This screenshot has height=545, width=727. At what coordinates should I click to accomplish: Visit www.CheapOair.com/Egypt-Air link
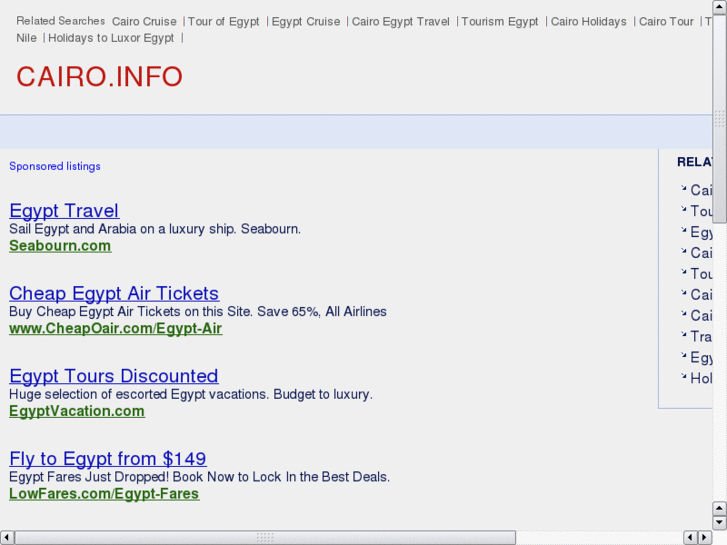(x=115, y=328)
